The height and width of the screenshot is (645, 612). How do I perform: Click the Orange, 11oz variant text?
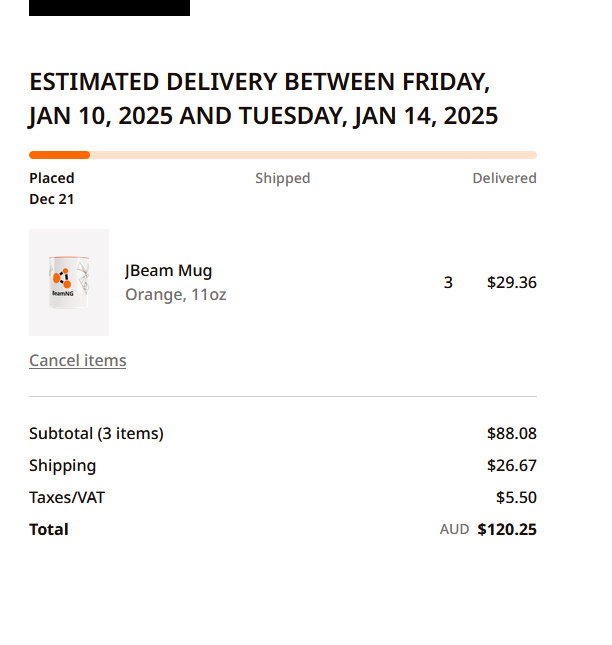pyautogui.click(x=175, y=295)
